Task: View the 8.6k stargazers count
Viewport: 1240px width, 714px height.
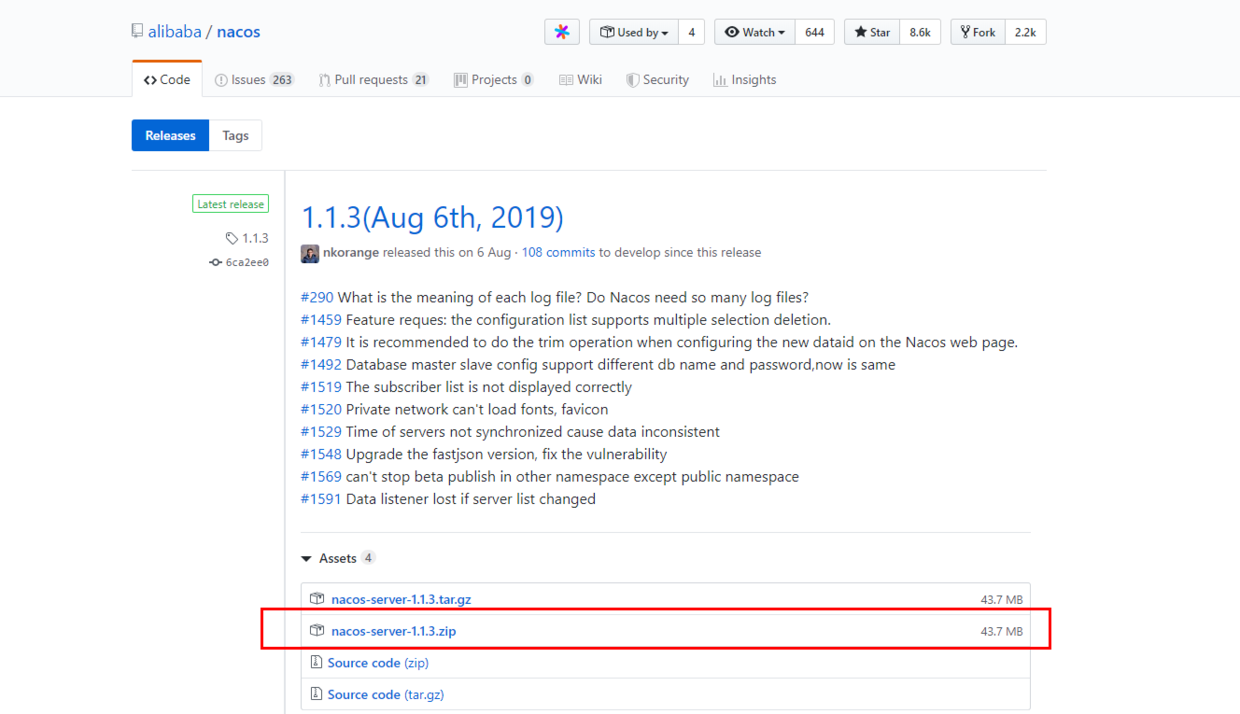Action: tap(920, 32)
